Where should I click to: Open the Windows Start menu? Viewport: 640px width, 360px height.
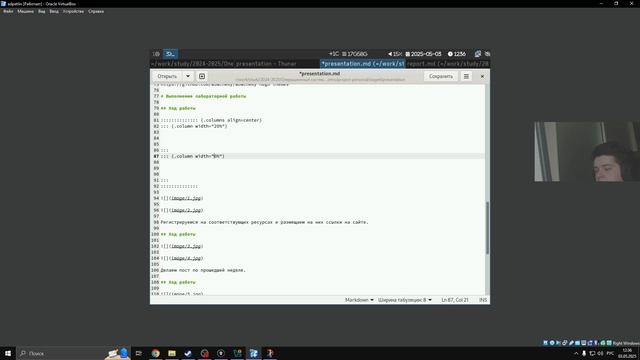8,353
